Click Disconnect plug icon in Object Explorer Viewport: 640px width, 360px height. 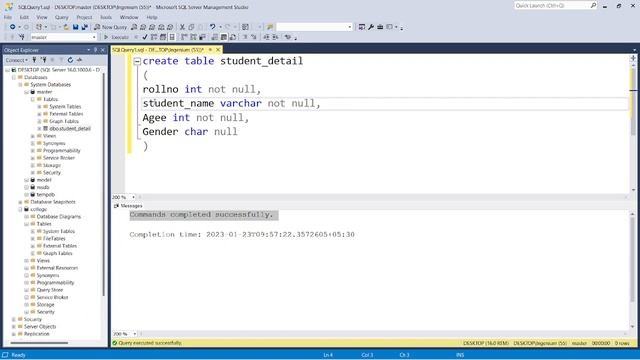43,60
